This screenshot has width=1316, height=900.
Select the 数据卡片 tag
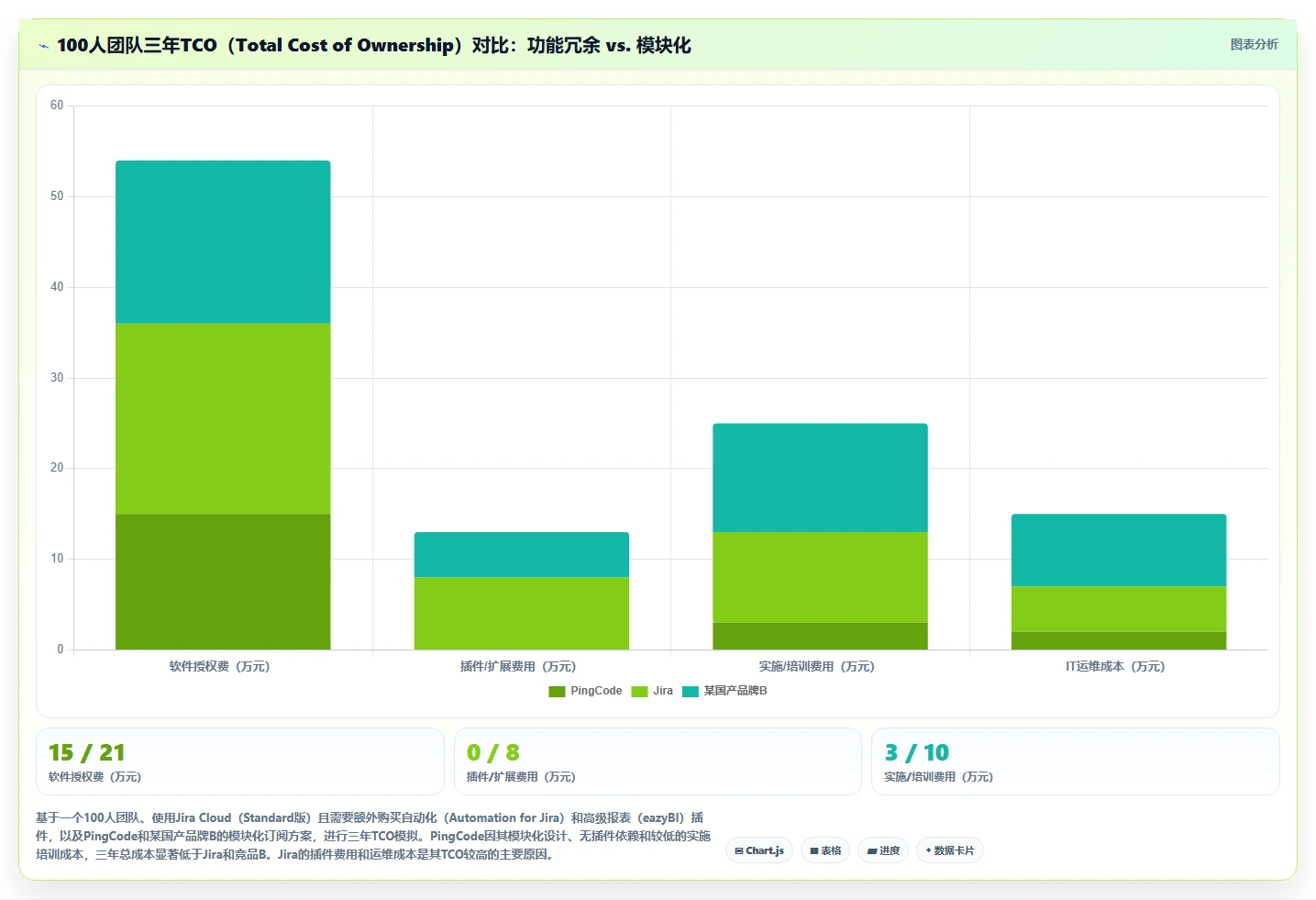click(950, 850)
